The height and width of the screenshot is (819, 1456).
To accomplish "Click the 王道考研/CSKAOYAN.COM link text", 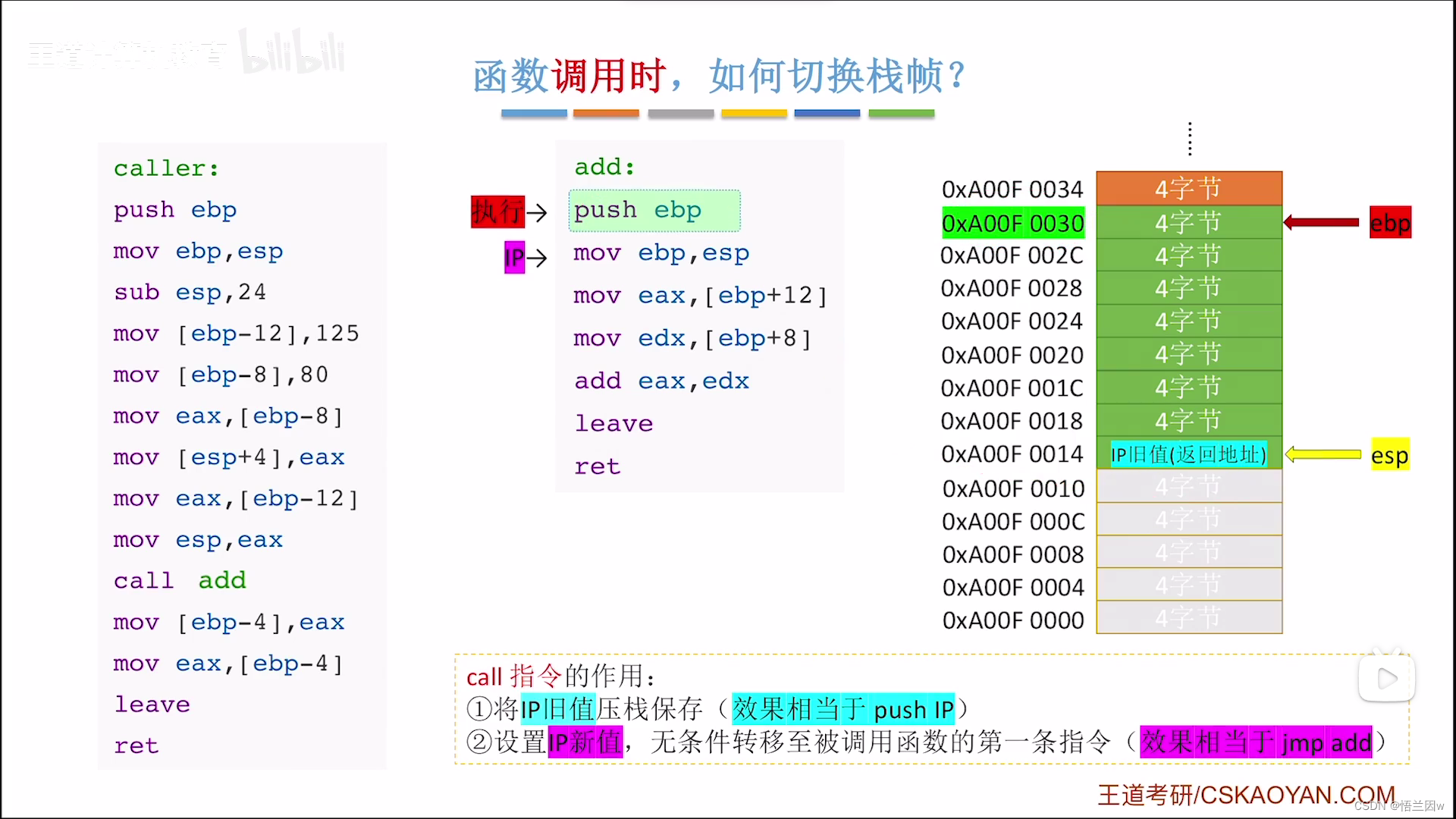I will 1245,794.
